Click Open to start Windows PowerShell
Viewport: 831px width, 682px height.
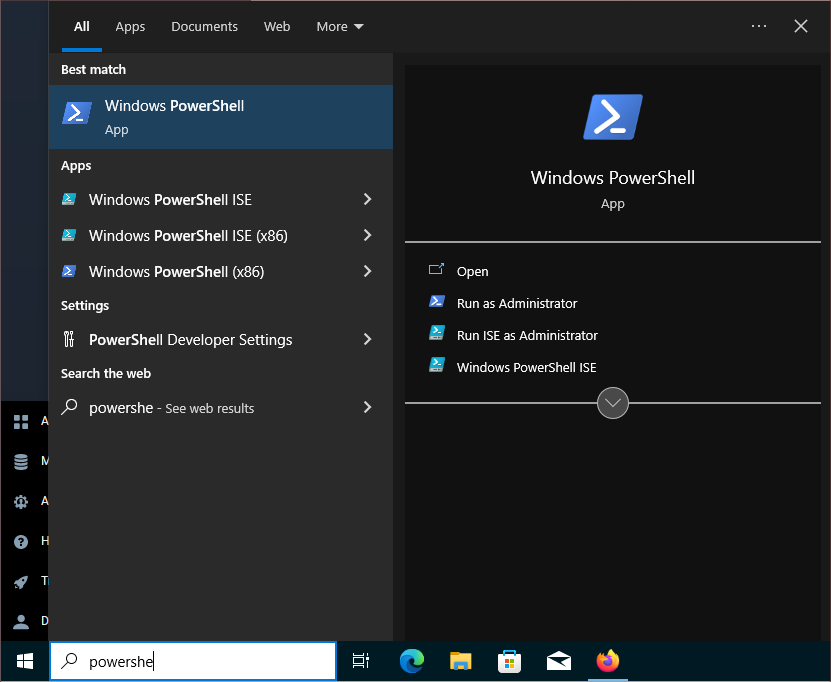[x=472, y=271]
